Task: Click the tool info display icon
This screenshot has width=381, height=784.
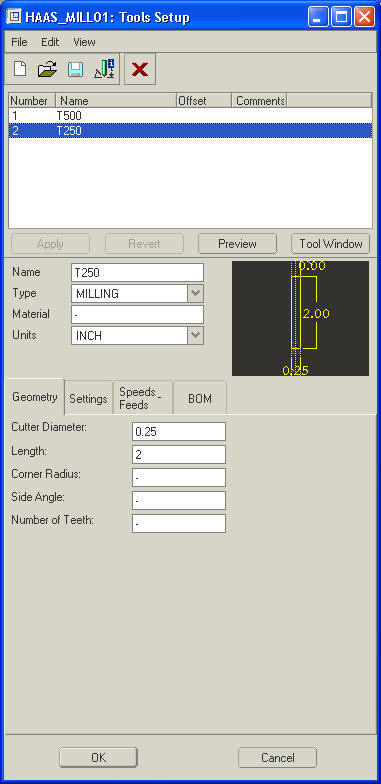Action: [104, 69]
